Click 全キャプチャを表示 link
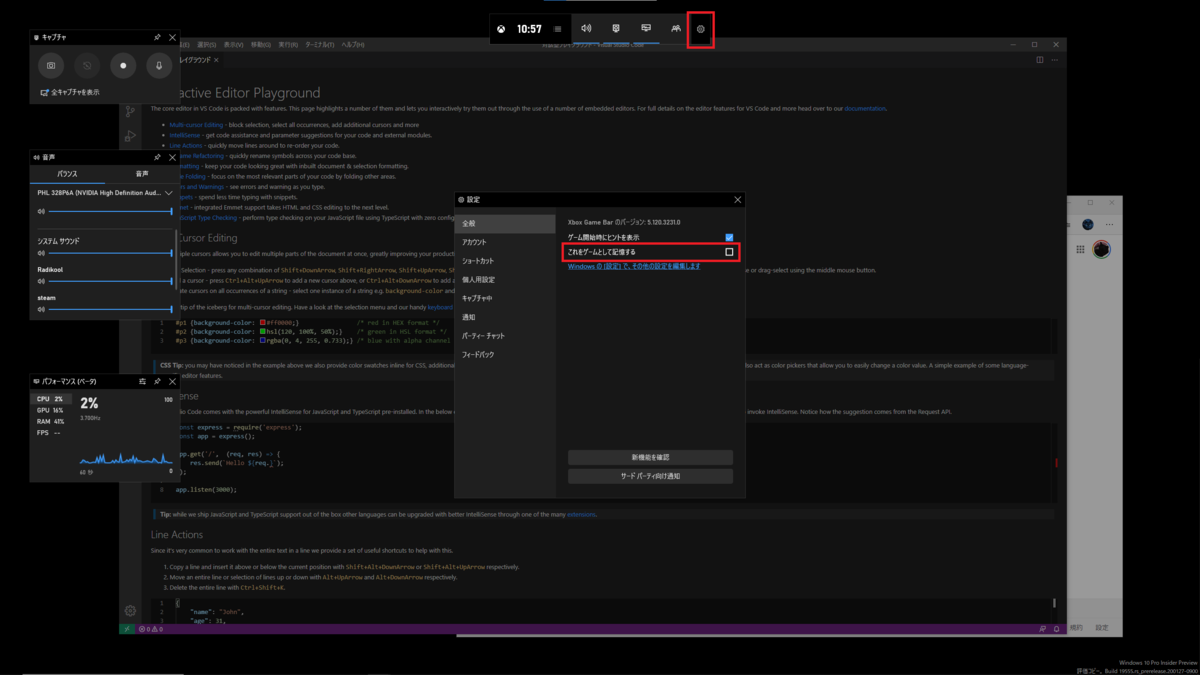 (70, 92)
